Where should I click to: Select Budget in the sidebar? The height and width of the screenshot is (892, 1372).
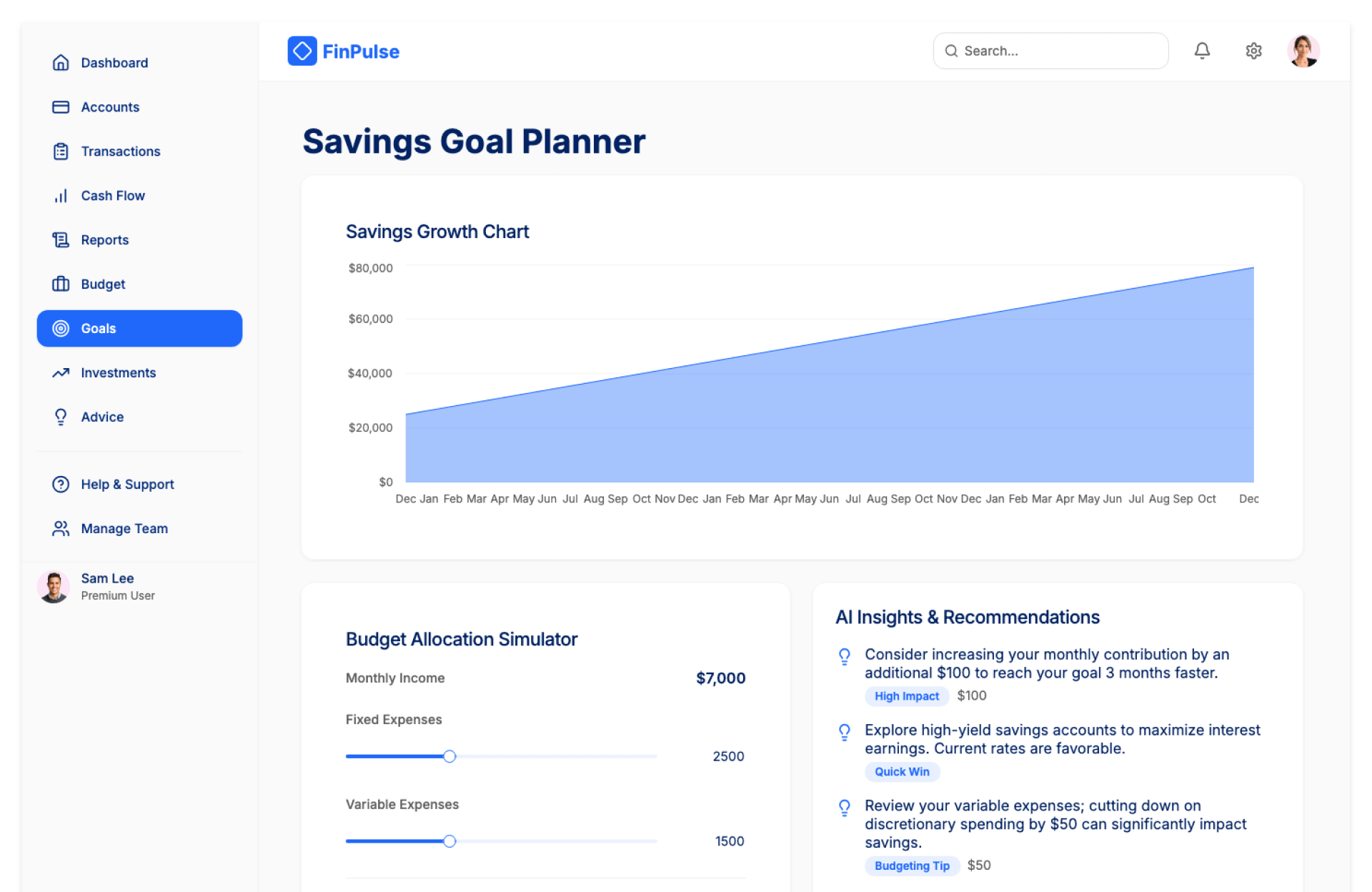coord(103,284)
